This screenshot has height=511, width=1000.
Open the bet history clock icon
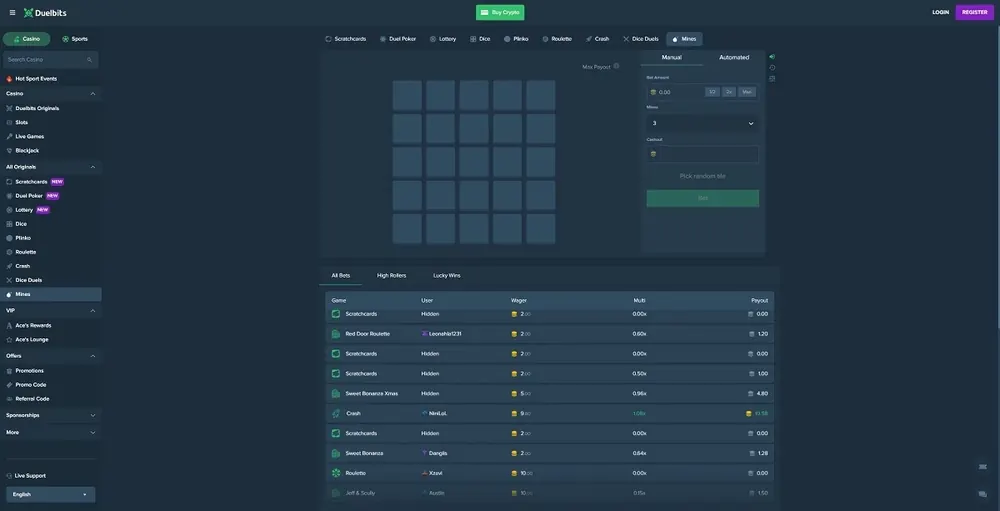pyautogui.click(x=772, y=68)
